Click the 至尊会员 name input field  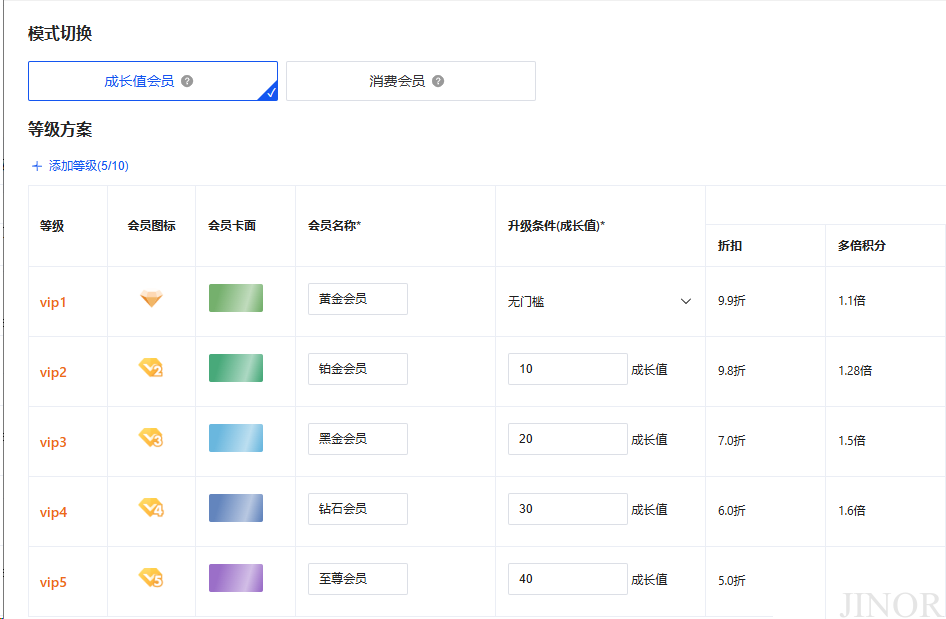click(x=358, y=579)
